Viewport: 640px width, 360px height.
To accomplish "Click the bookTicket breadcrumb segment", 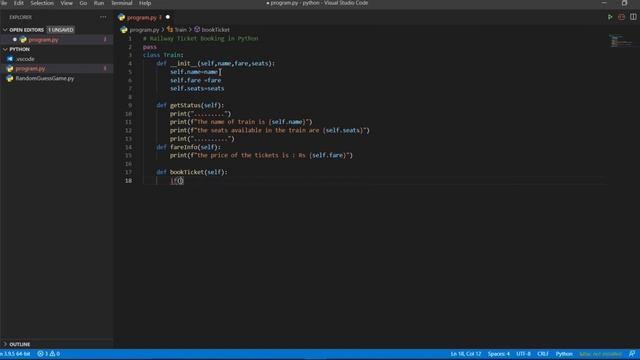I will coord(215,30).
